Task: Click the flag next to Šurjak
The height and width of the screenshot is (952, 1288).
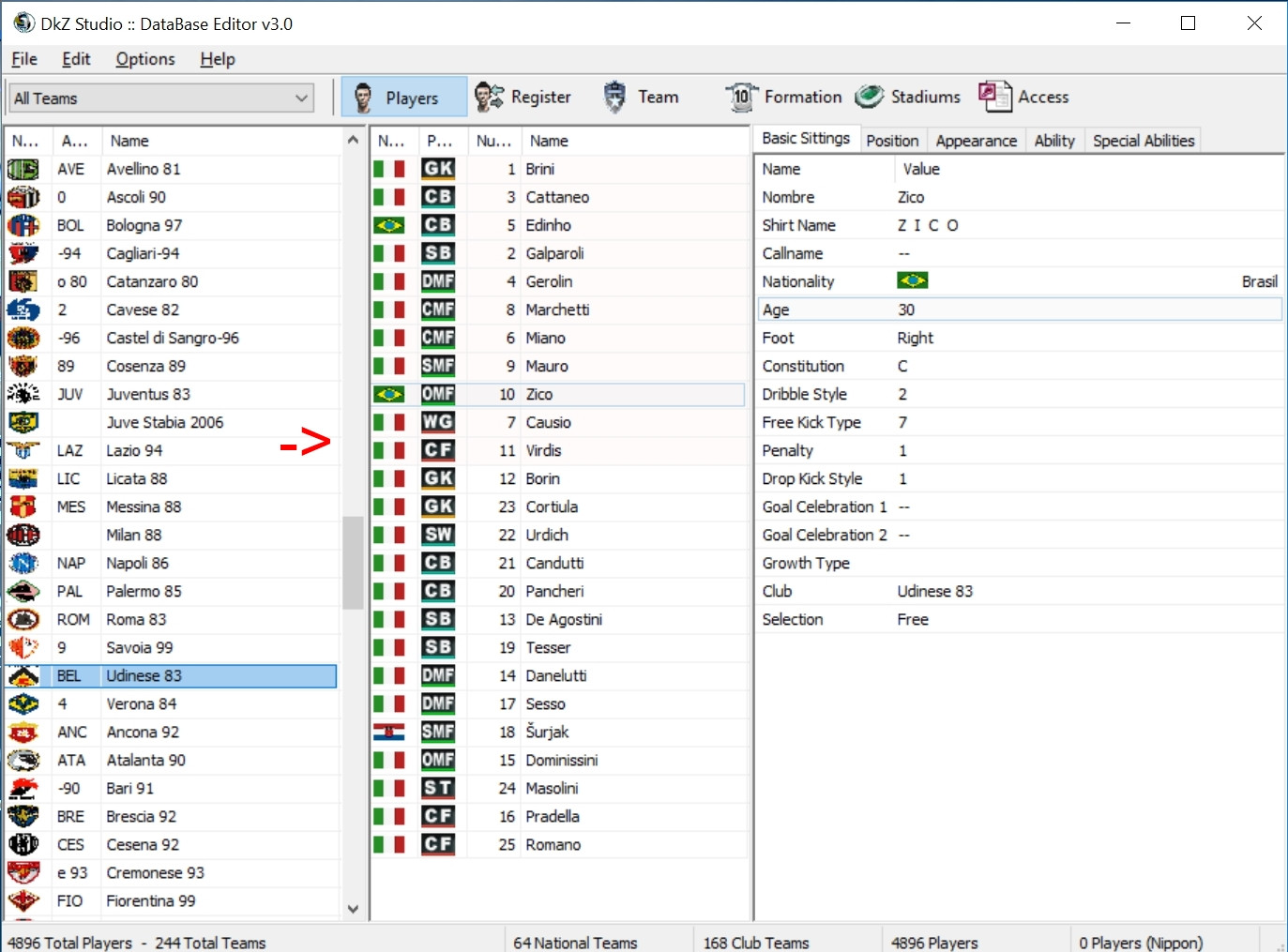Action: pyautogui.click(x=389, y=732)
